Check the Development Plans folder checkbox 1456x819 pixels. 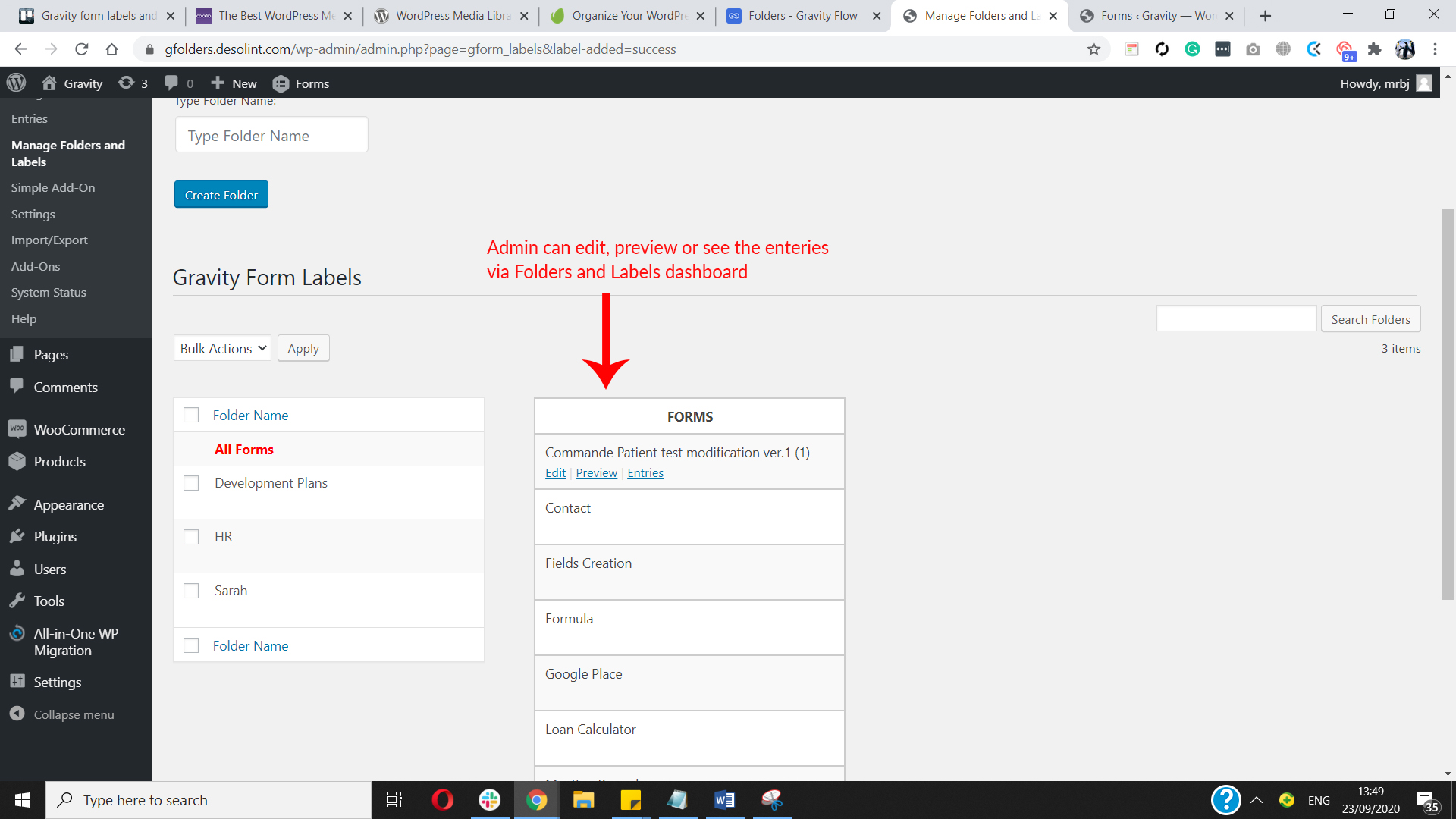tap(191, 483)
